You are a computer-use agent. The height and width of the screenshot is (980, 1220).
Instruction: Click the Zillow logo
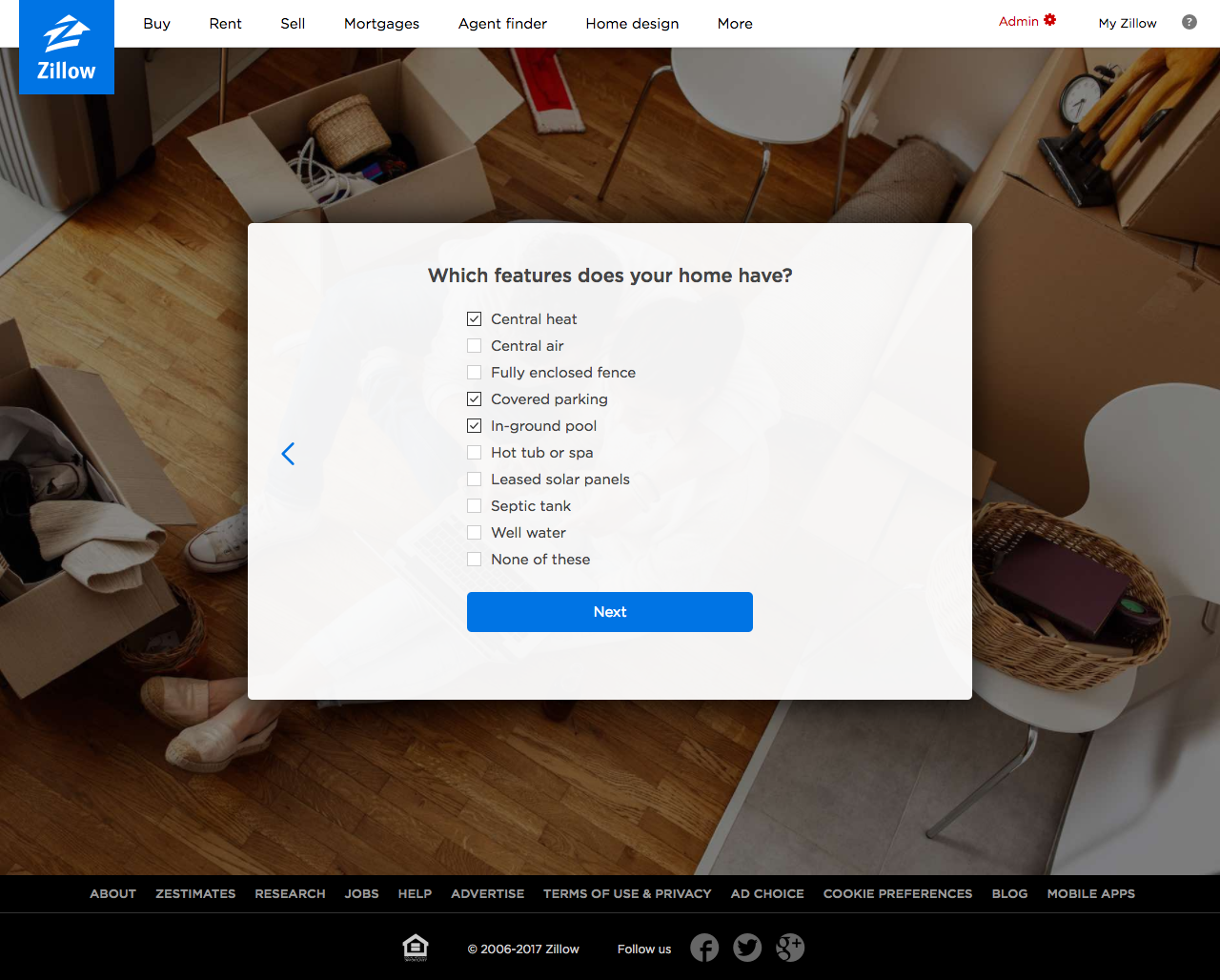(x=67, y=48)
